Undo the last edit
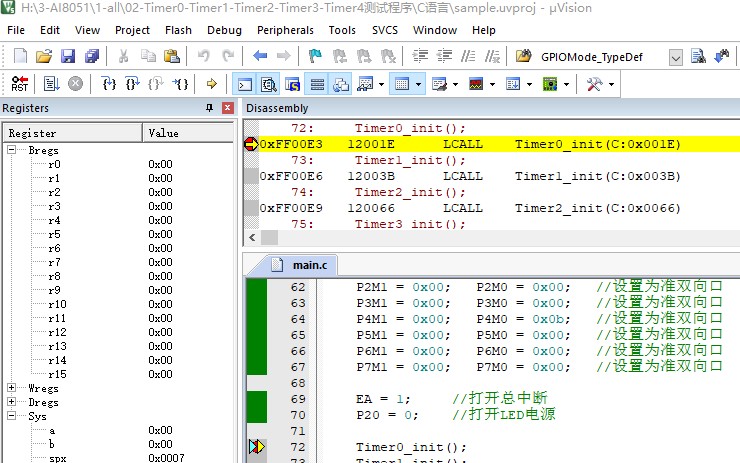Image resolution: width=740 pixels, height=463 pixels. pyautogui.click(x=204, y=56)
